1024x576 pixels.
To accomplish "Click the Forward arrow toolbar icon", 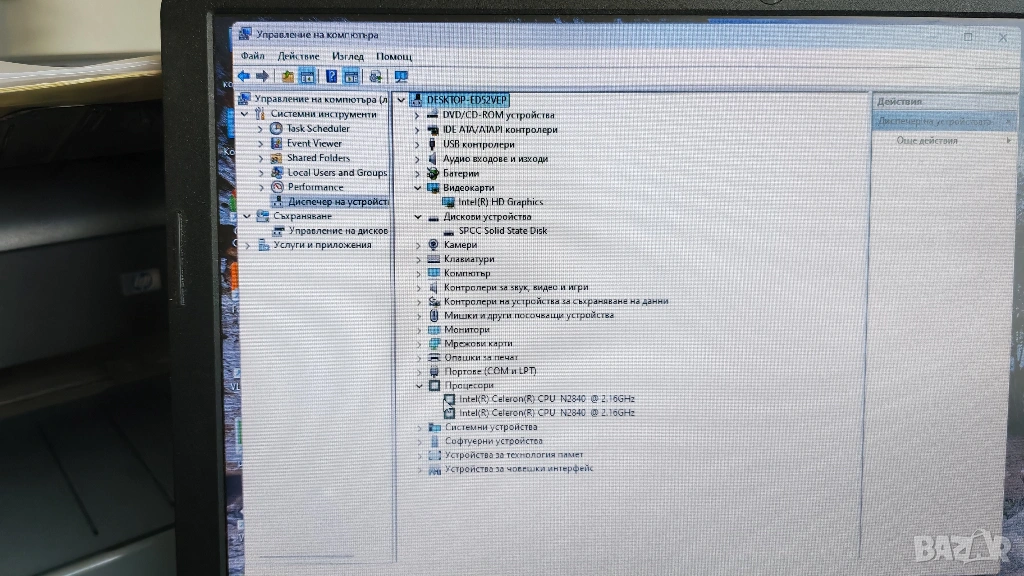I will point(263,76).
